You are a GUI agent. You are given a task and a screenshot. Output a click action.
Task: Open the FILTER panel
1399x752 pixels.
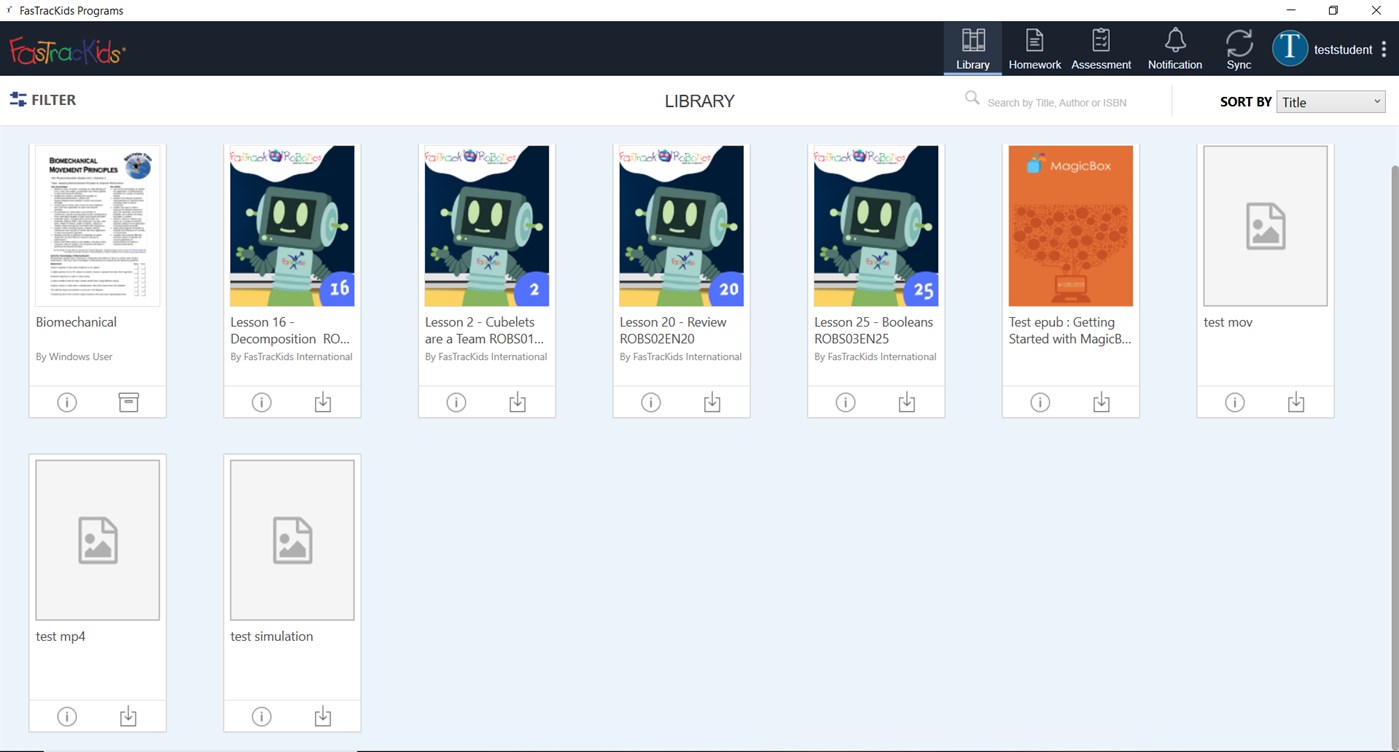point(43,100)
